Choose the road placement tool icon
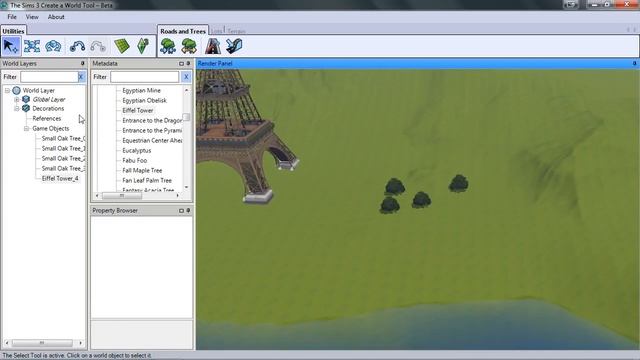 coord(213,46)
